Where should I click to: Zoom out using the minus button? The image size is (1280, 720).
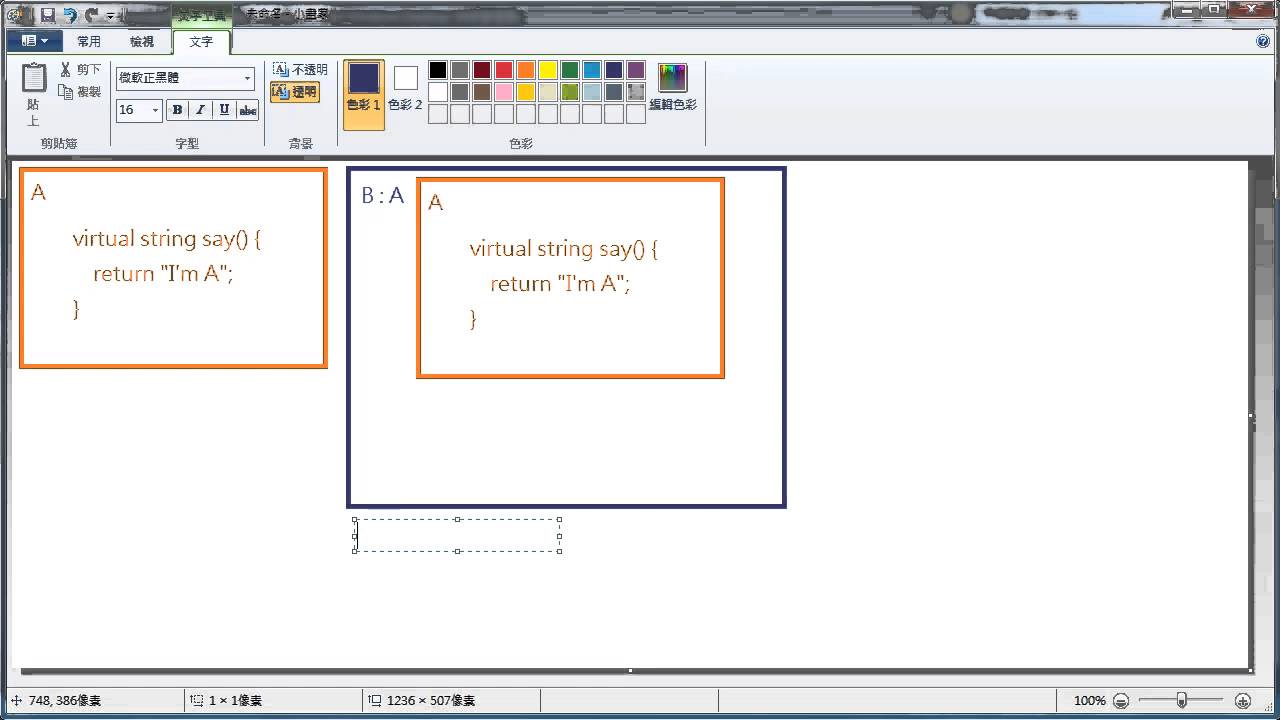1121,701
